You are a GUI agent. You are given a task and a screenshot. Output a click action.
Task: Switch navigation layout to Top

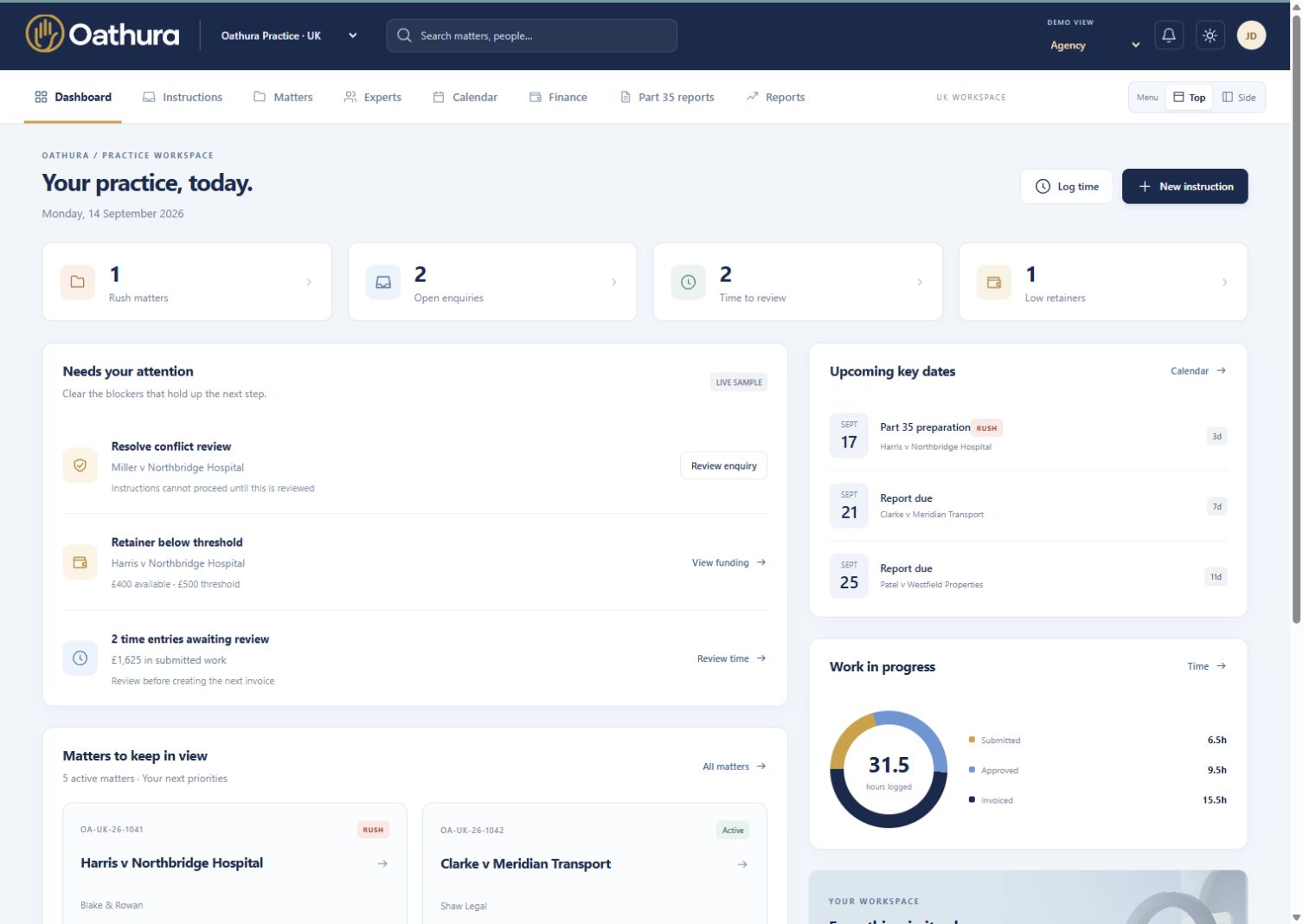[1189, 97]
